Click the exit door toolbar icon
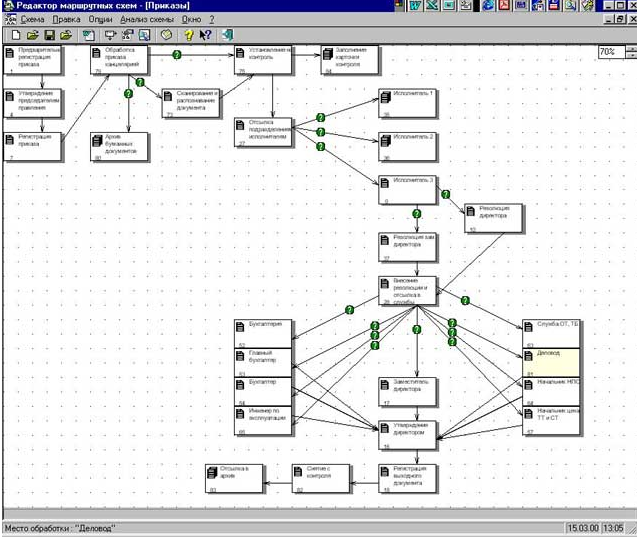 coord(228,35)
